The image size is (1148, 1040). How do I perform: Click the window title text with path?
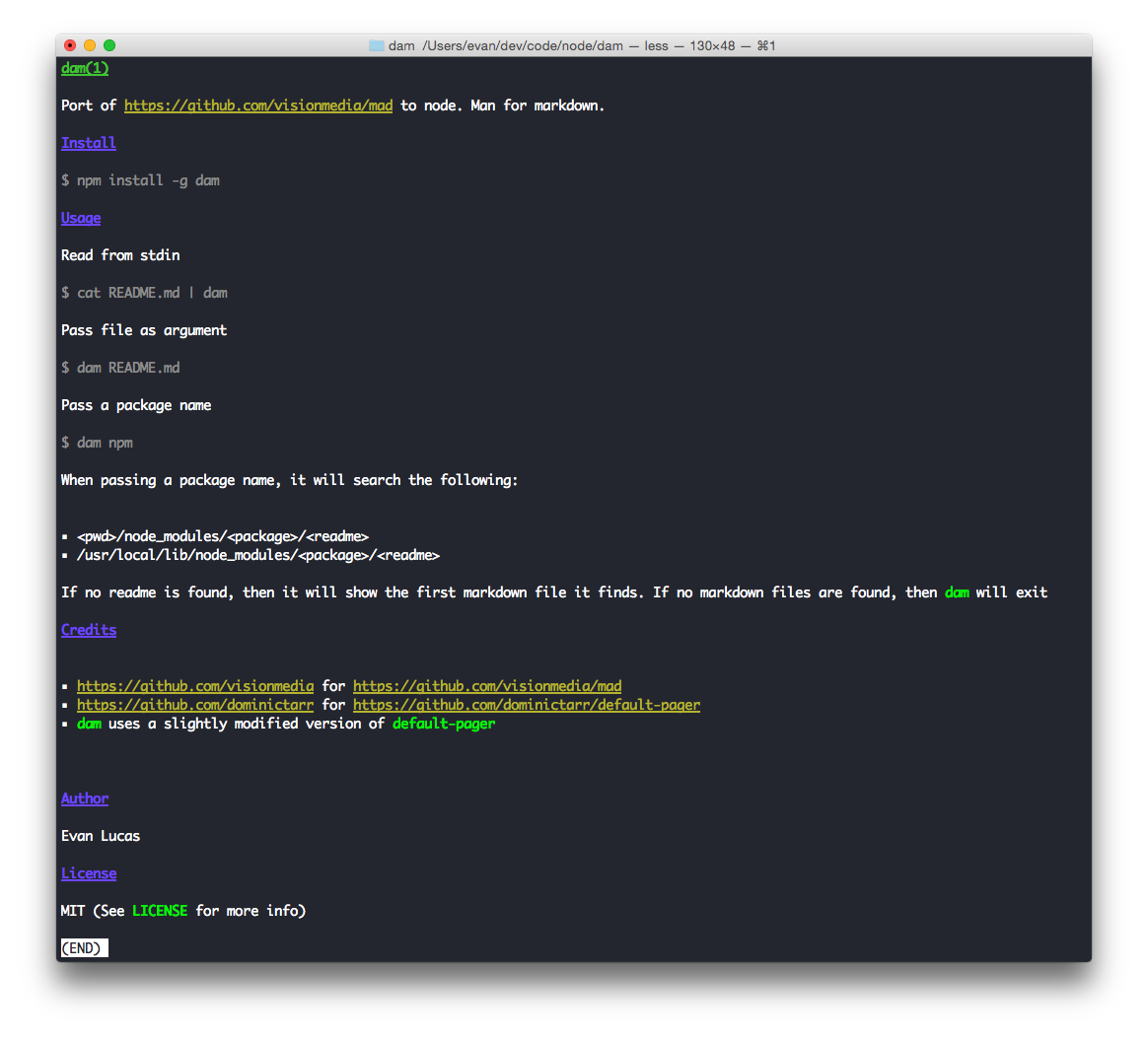point(582,45)
